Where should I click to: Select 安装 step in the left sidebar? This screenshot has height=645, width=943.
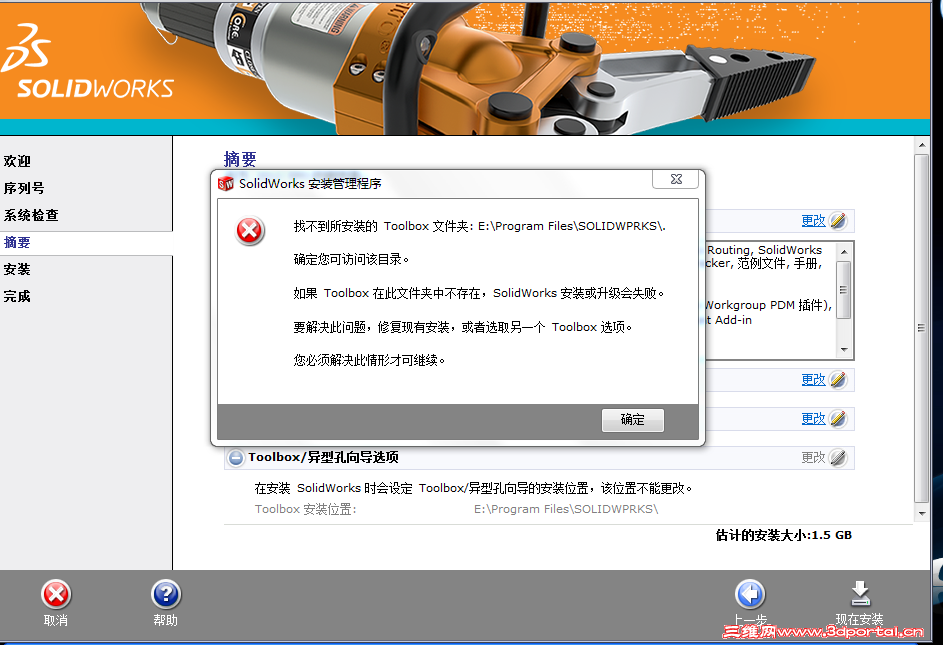click(x=17, y=270)
